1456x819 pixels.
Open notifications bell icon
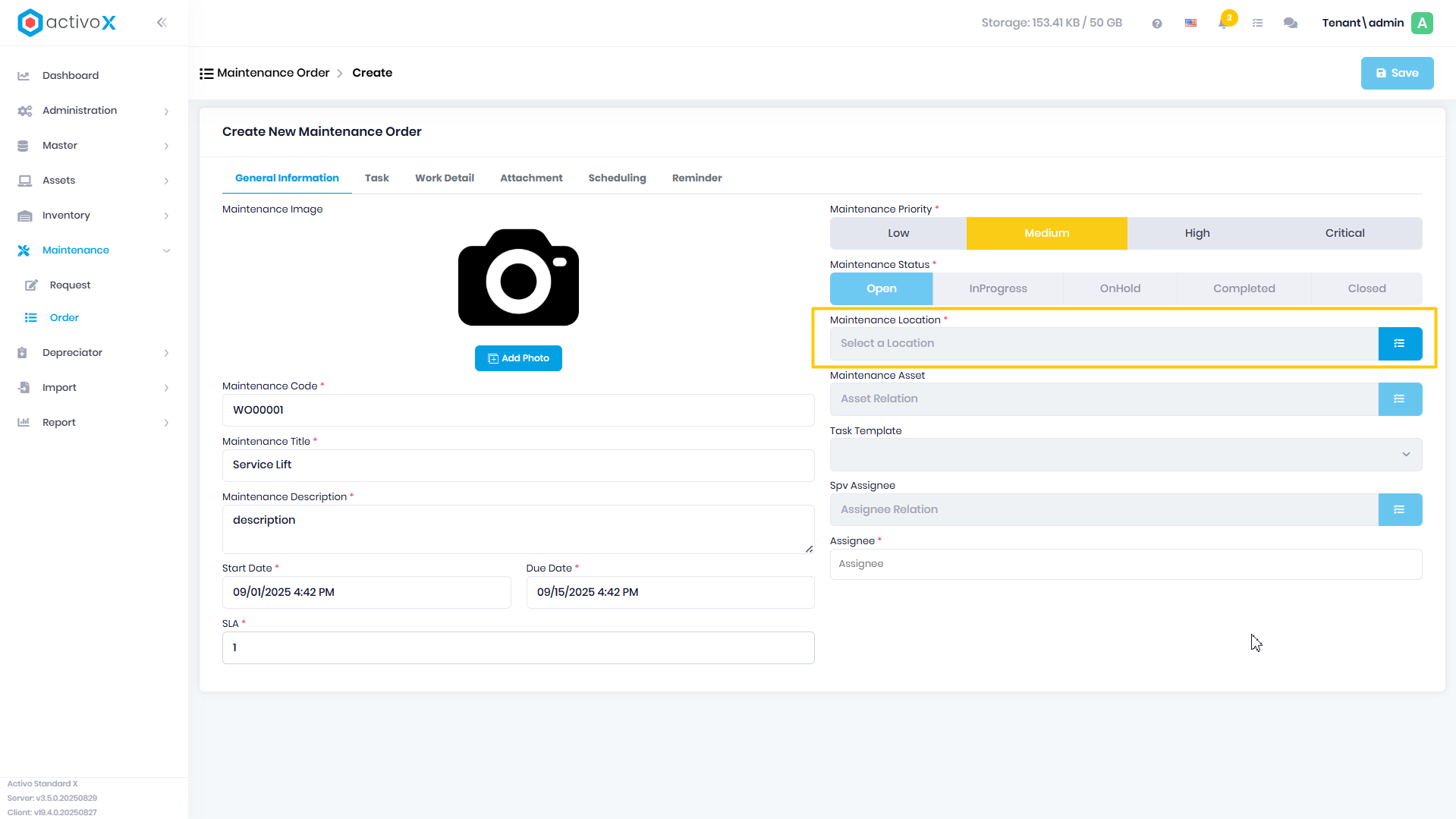(1223, 24)
